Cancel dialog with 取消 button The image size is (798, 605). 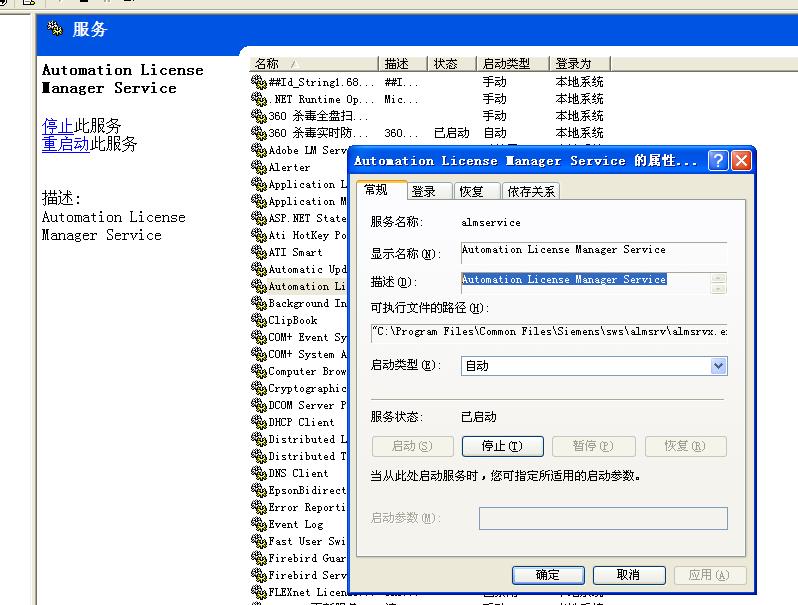(x=629, y=575)
